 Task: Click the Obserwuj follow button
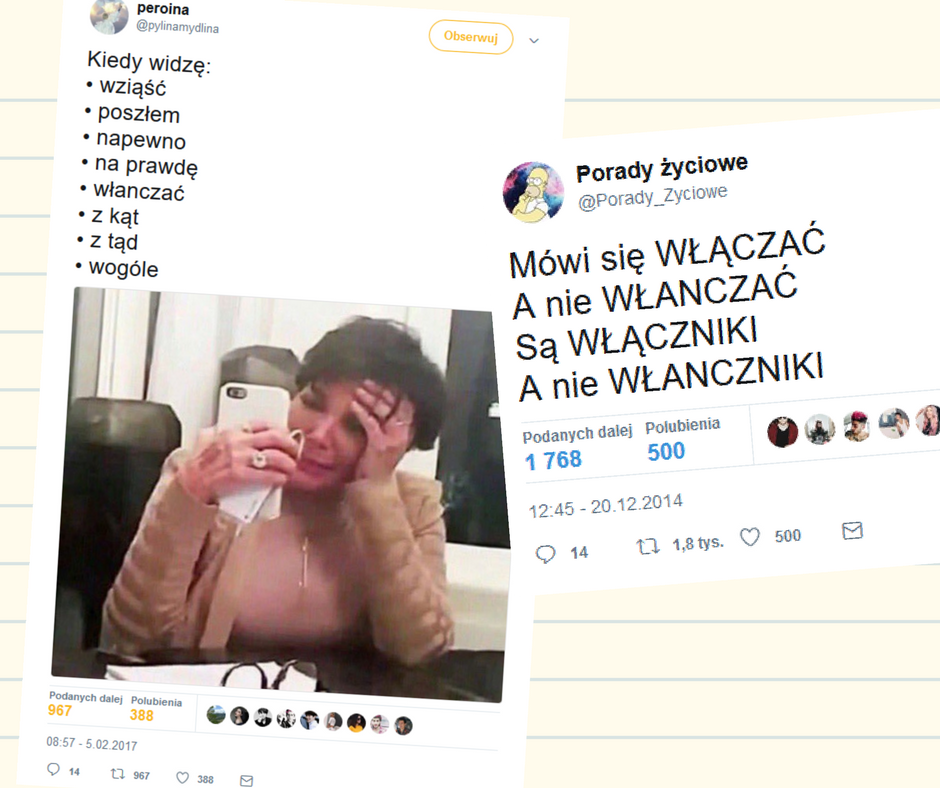[471, 37]
